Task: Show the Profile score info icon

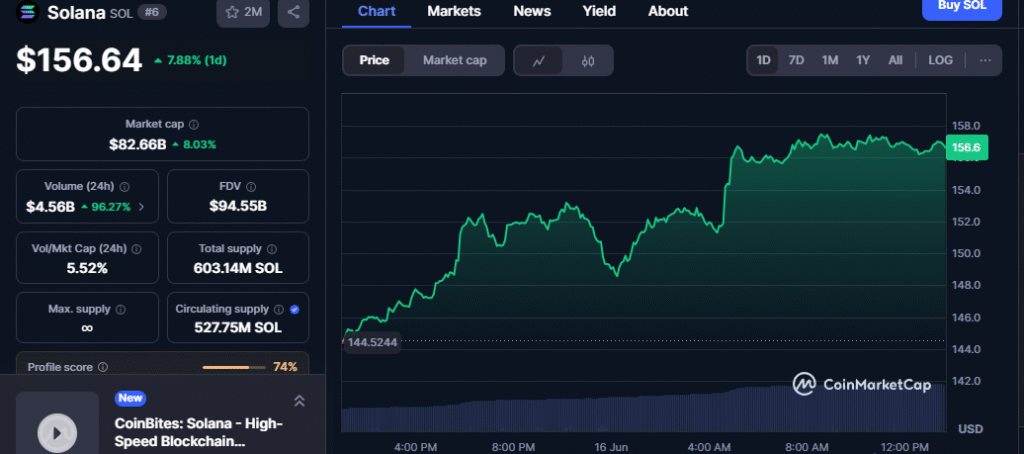Action: [x=103, y=367]
